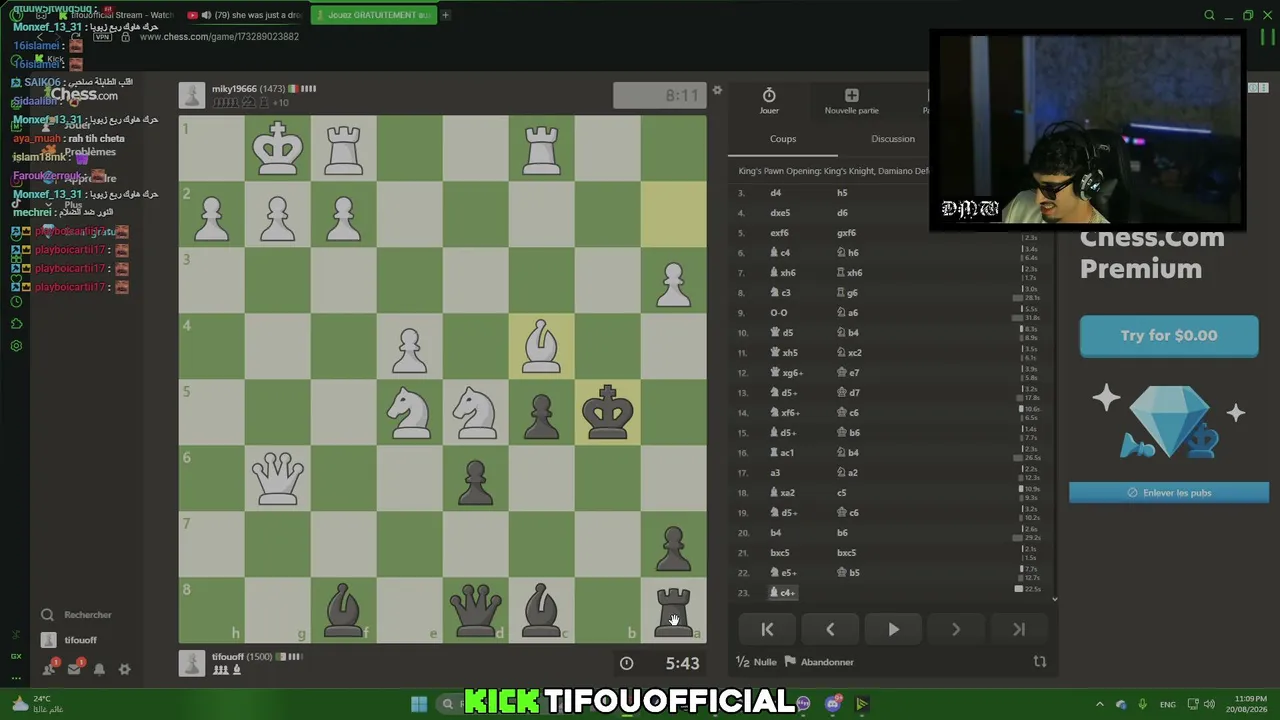Select the highlighted move c4+ in row 23
This screenshot has height=720, width=1280.
tap(783, 593)
